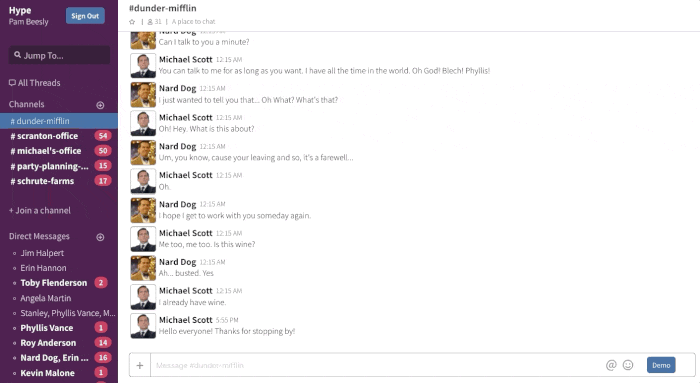Click Michael Scott's avatar on latest message
This screenshot has height=383, width=700.
143,326
